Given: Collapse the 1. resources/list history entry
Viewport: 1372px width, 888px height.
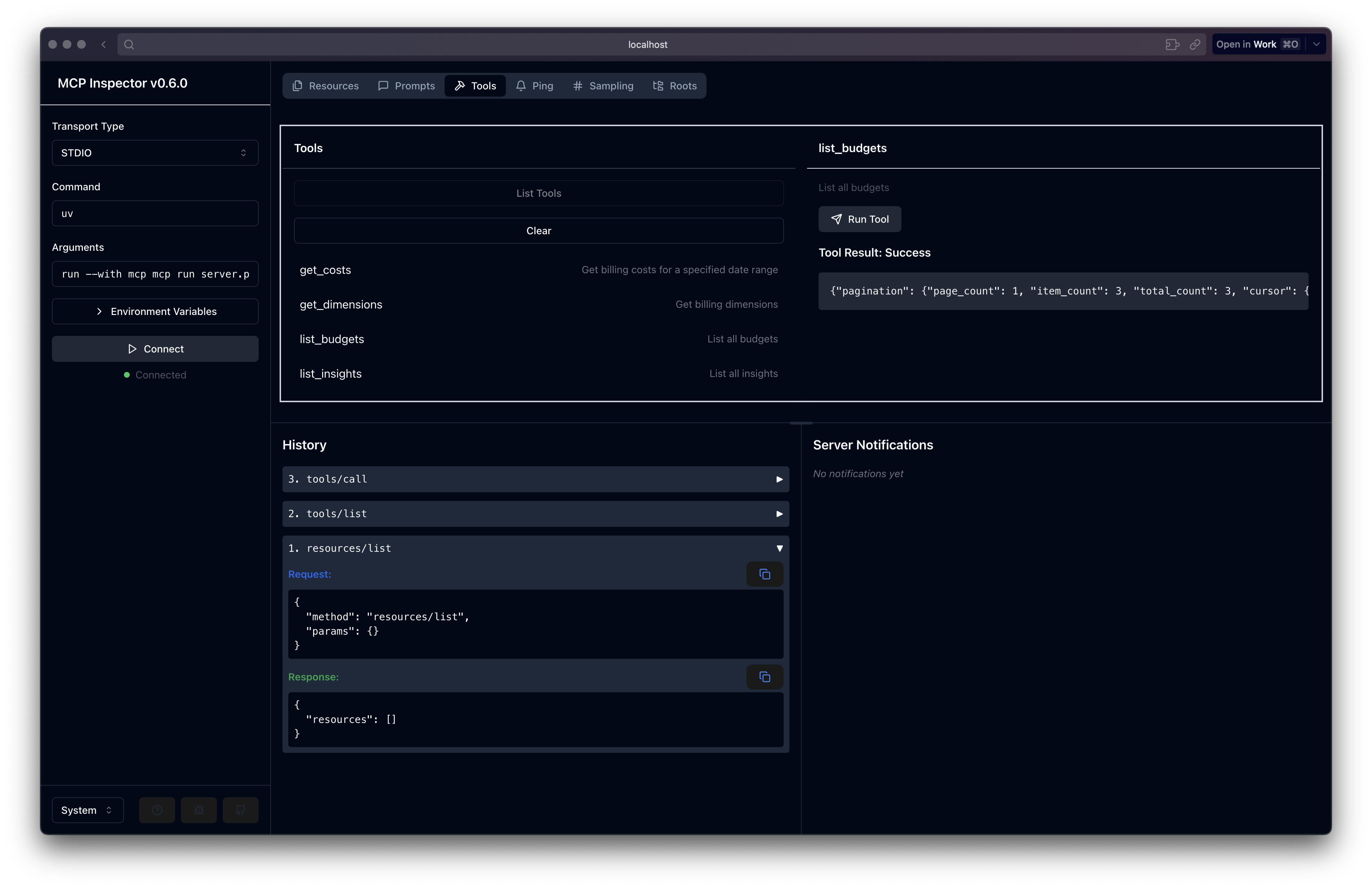Looking at the screenshot, I should tap(535, 549).
